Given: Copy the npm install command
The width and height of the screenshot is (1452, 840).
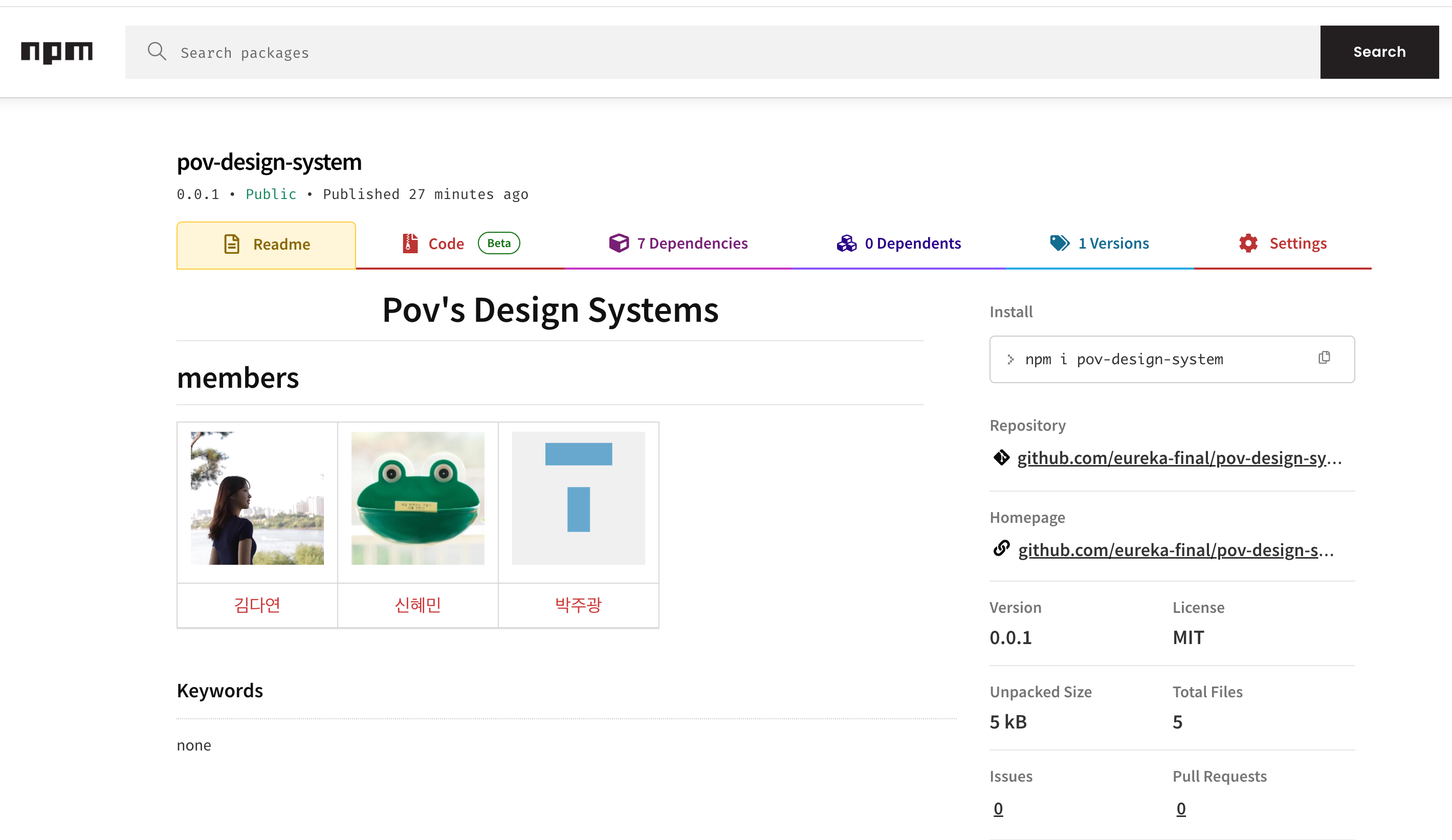Looking at the screenshot, I should tap(1324, 358).
